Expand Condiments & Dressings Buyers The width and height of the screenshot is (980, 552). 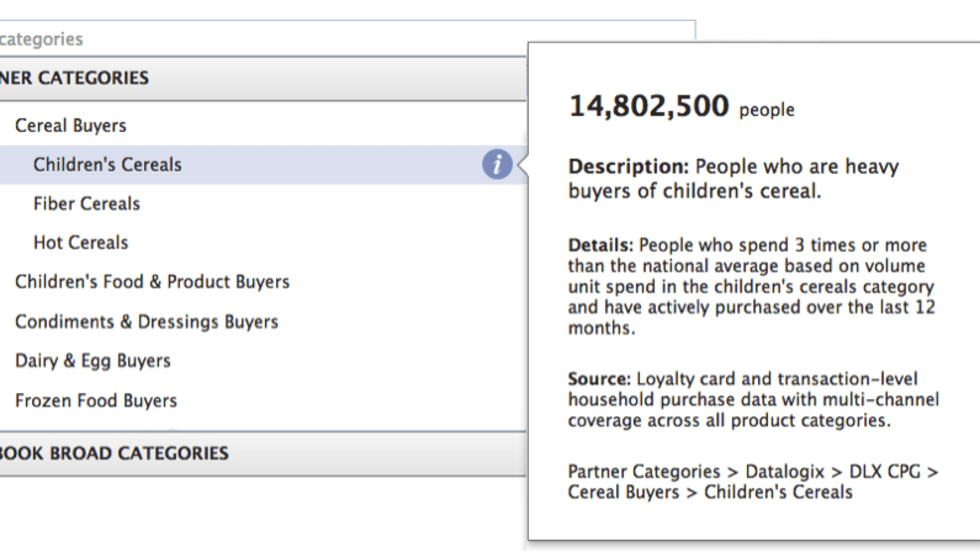click(146, 322)
